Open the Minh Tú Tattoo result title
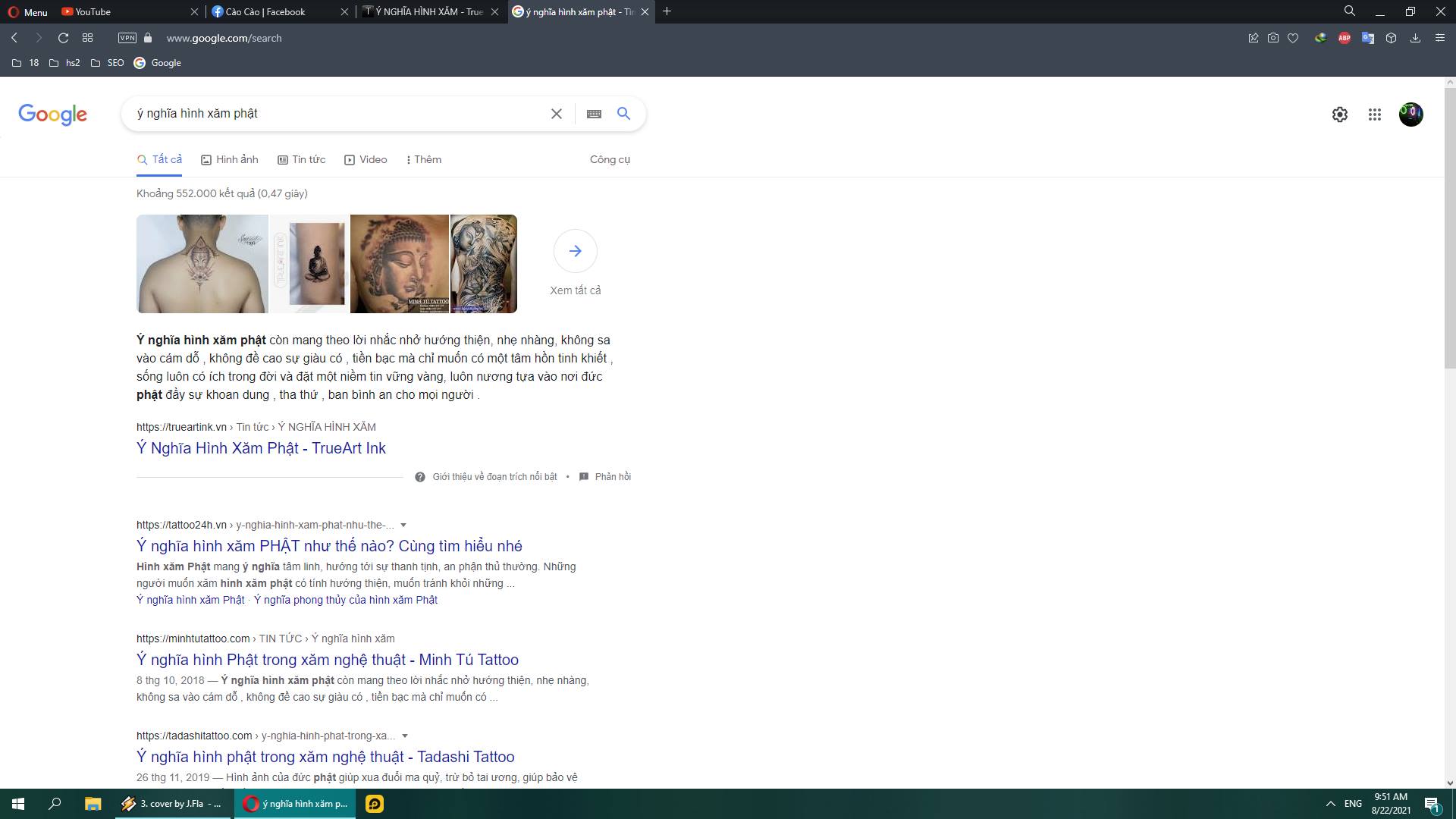This screenshot has width=1456, height=819. [328, 660]
